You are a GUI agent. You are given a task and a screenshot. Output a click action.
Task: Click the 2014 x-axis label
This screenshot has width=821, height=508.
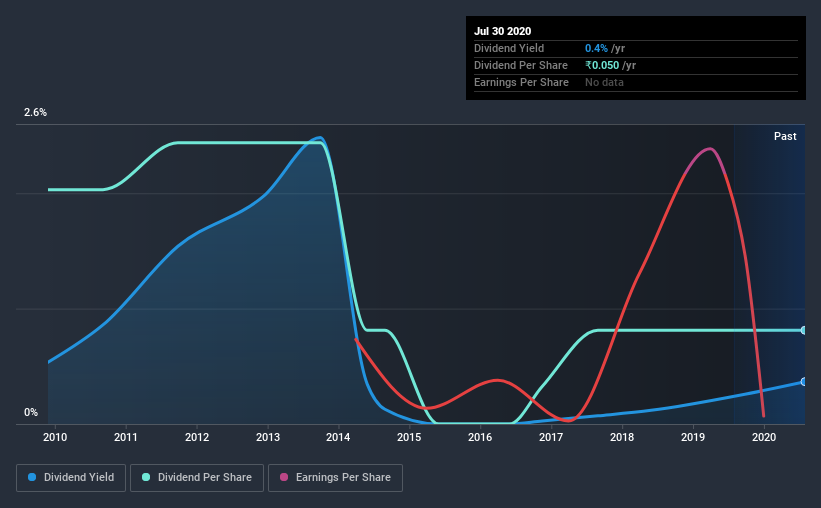(x=338, y=437)
